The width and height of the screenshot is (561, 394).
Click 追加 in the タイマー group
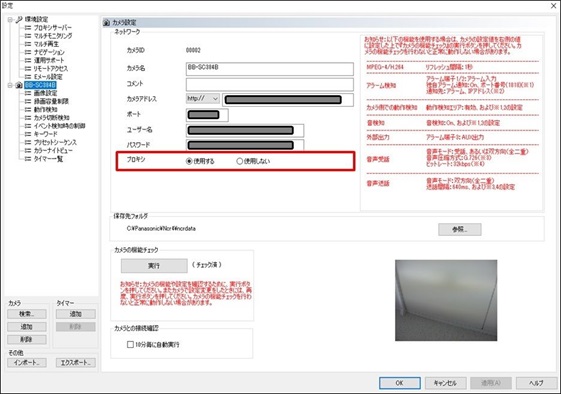tap(75, 314)
